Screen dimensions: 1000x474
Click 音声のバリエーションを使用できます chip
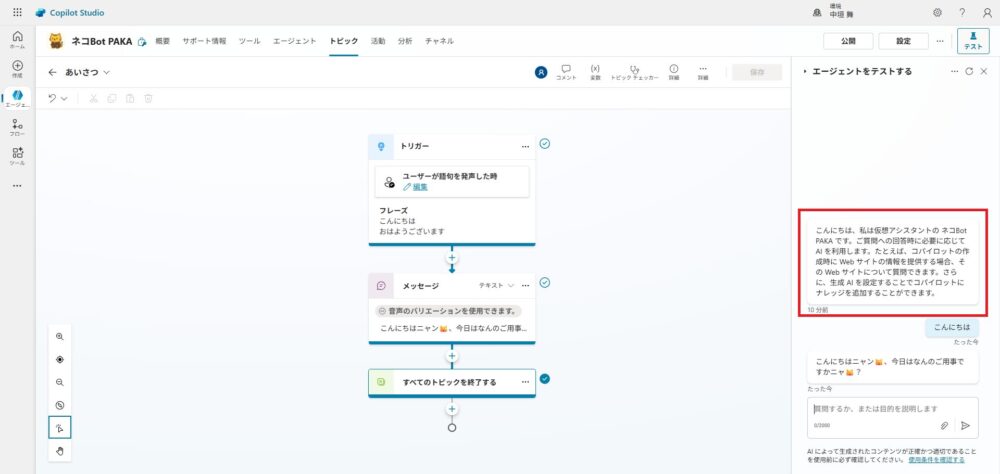[448, 311]
